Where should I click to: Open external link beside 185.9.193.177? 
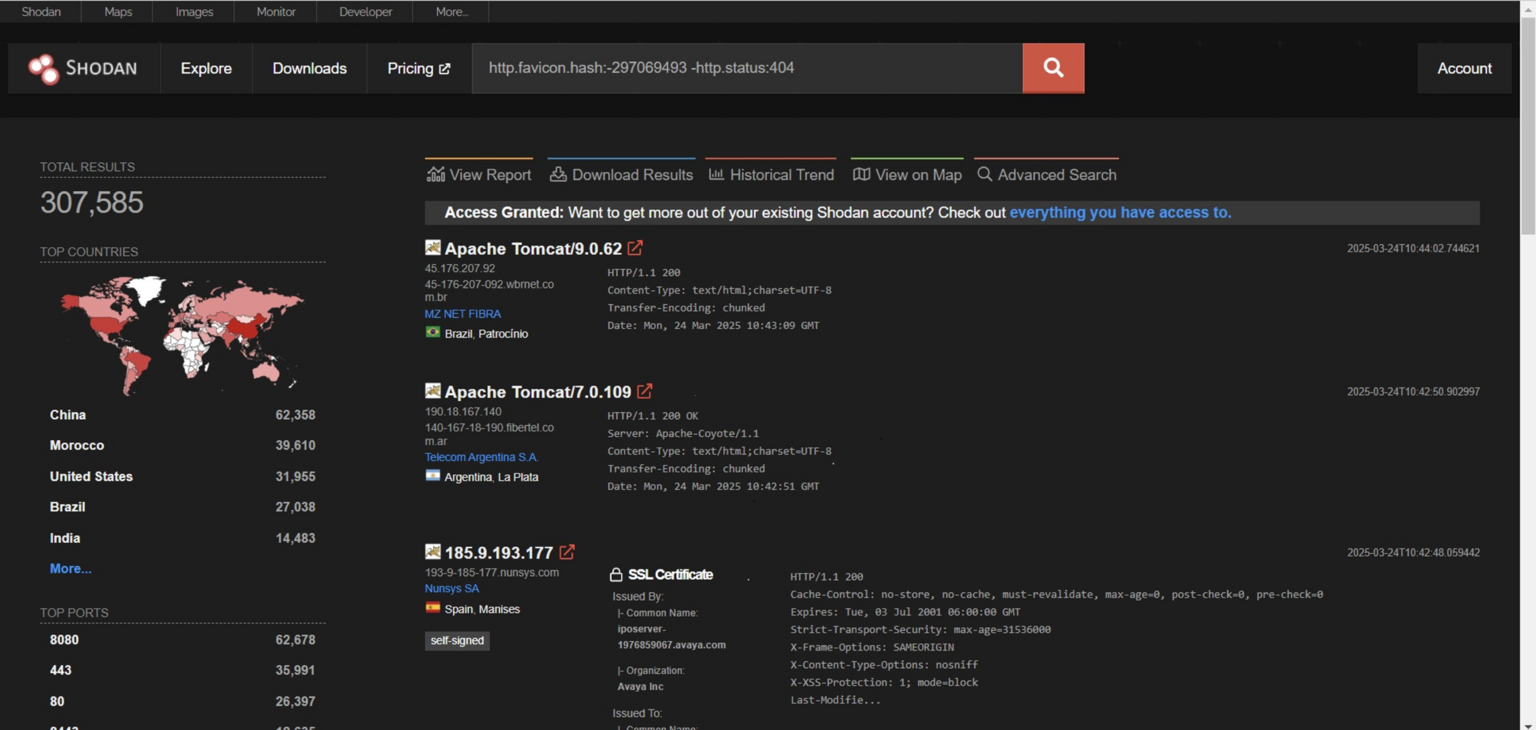click(x=567, y=552)
